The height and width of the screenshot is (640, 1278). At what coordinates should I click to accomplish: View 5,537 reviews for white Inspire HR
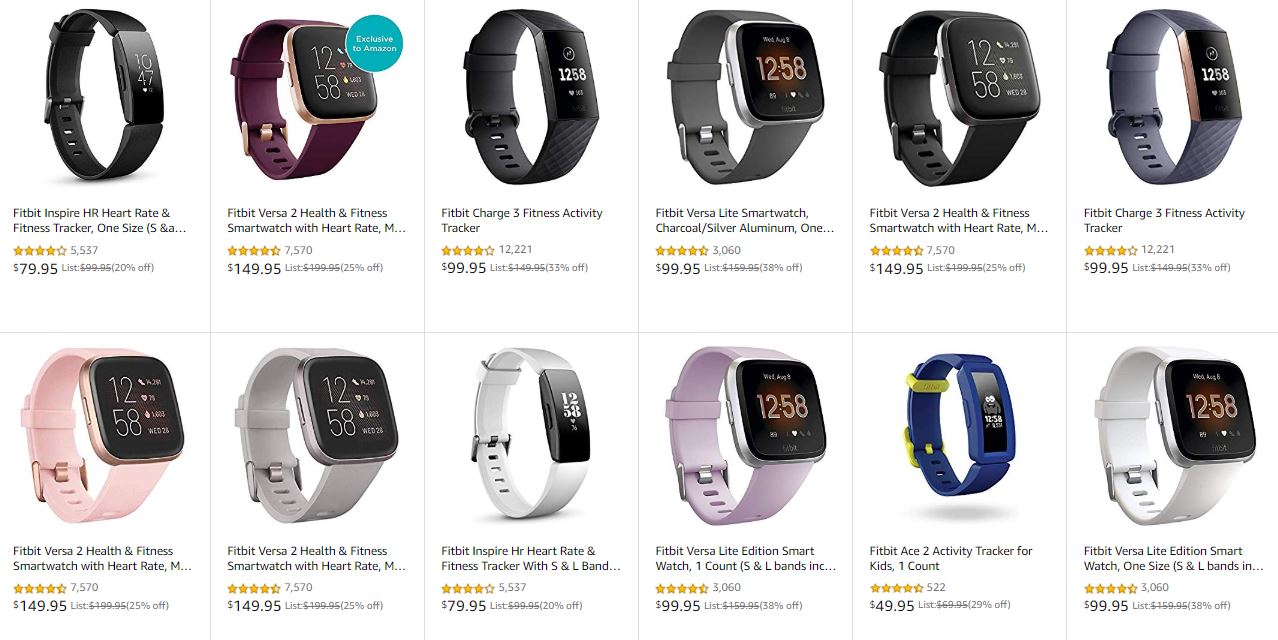(512, 588)
